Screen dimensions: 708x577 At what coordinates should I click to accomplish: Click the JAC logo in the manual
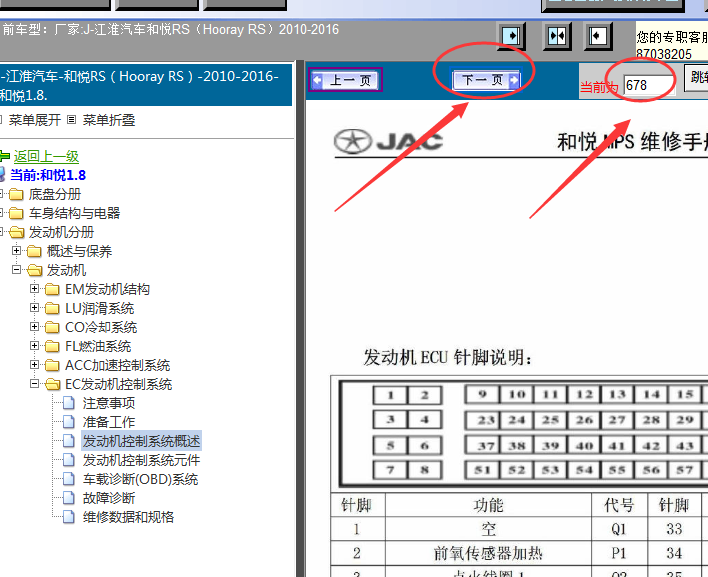coord(388,141)
